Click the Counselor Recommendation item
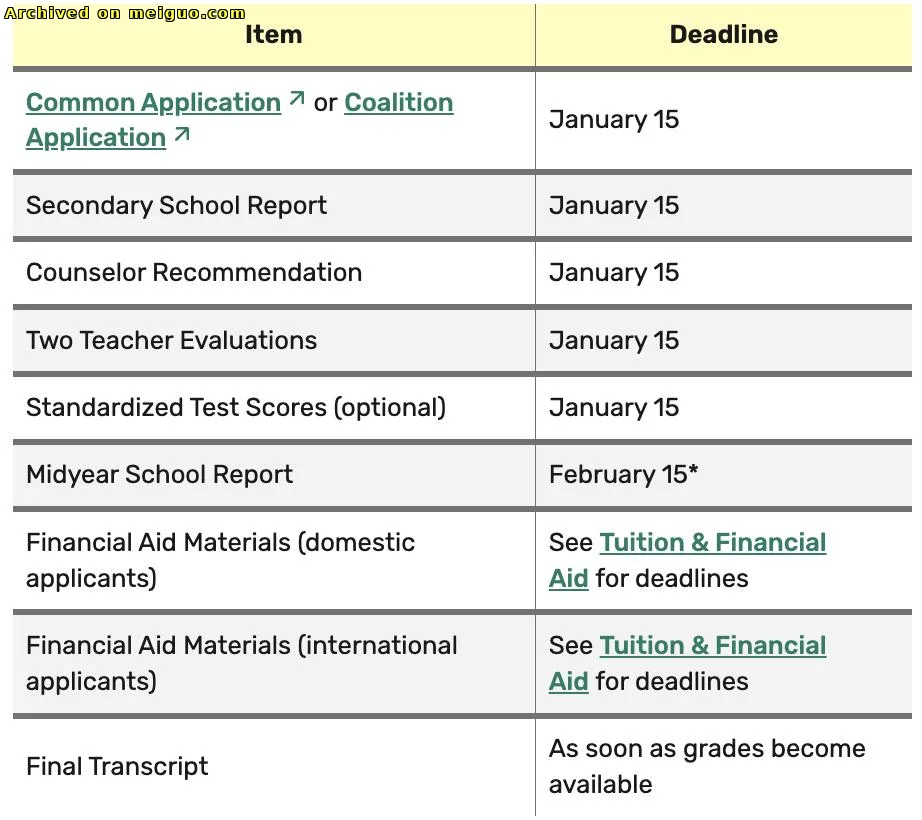 pos(194,273)
